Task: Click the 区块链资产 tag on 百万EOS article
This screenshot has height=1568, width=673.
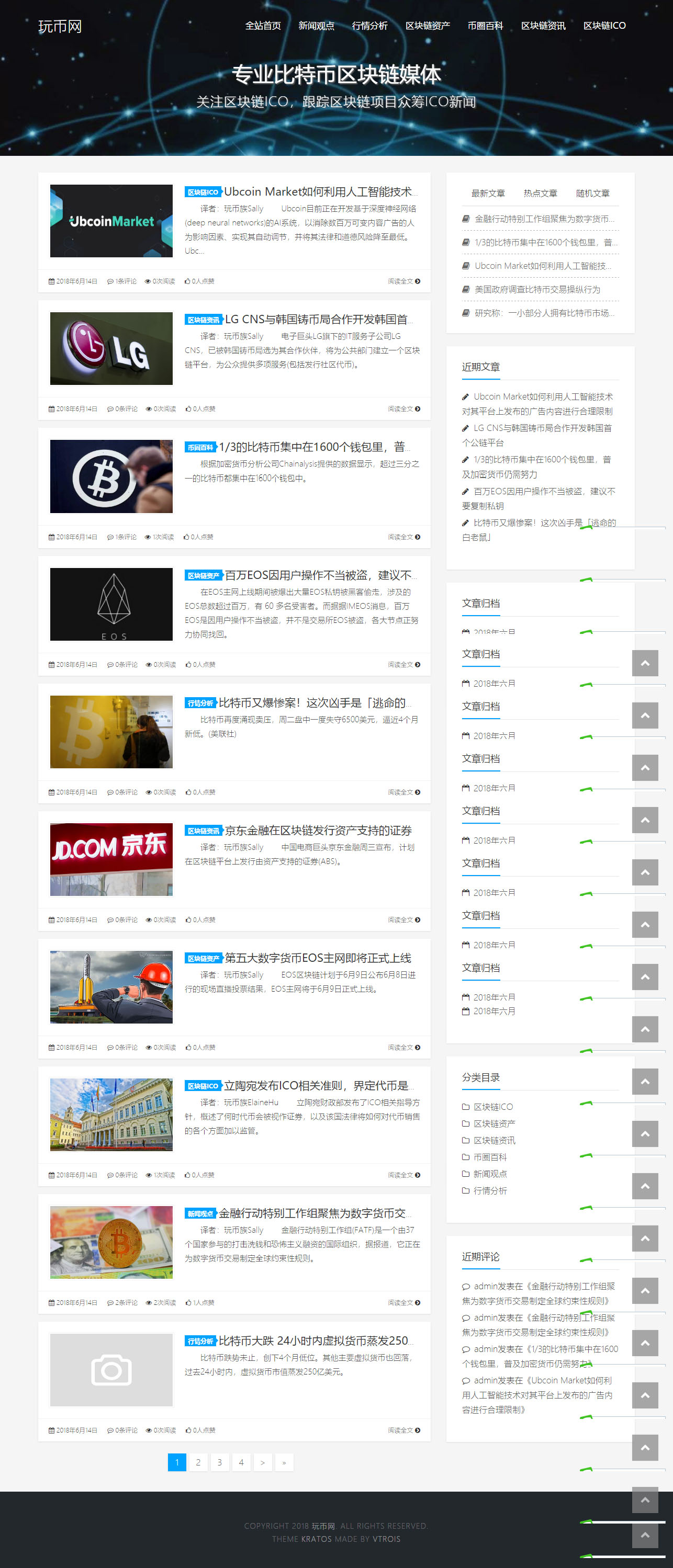Action: [x=204, y=576]
